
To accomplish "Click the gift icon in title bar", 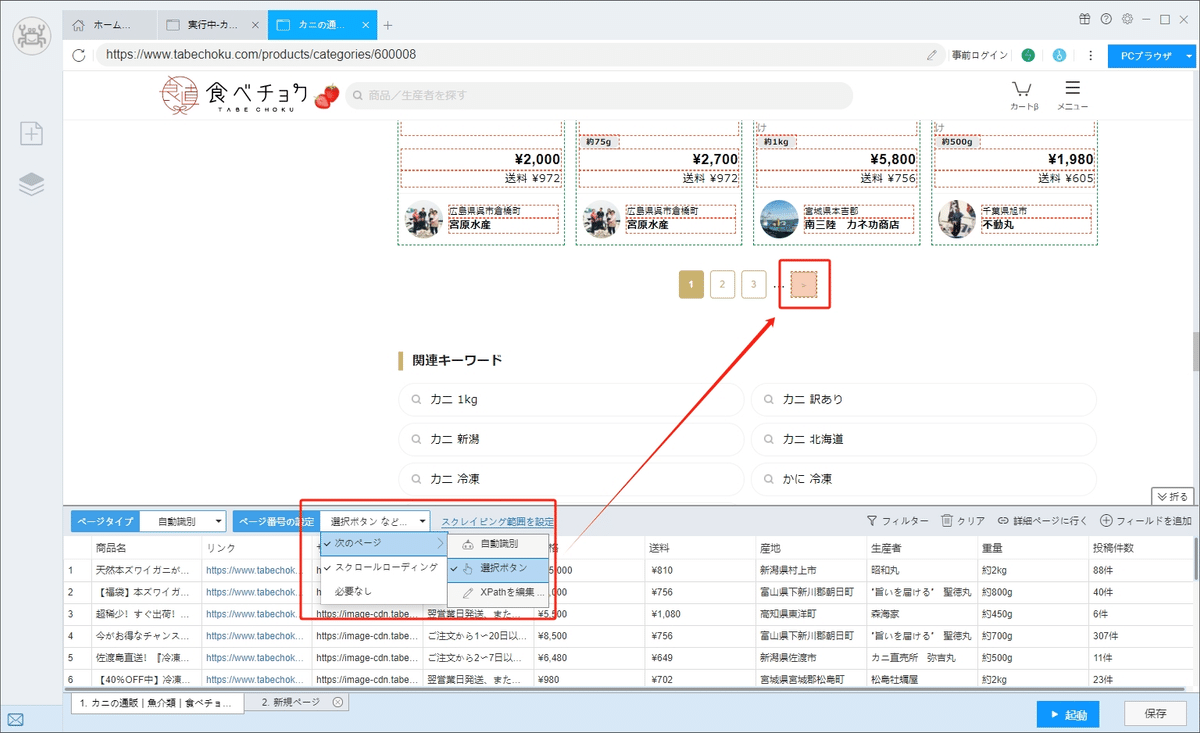I will (1085, 19).
